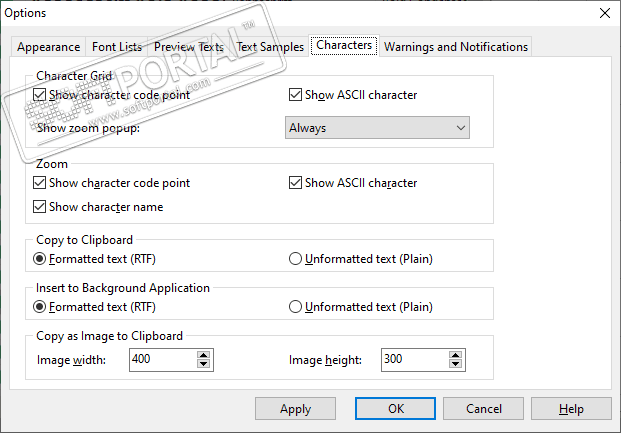Toggle Zoom Show character name checkbox
The height and width of the screenshot is (433, 621).
click(x=40, y=207)
